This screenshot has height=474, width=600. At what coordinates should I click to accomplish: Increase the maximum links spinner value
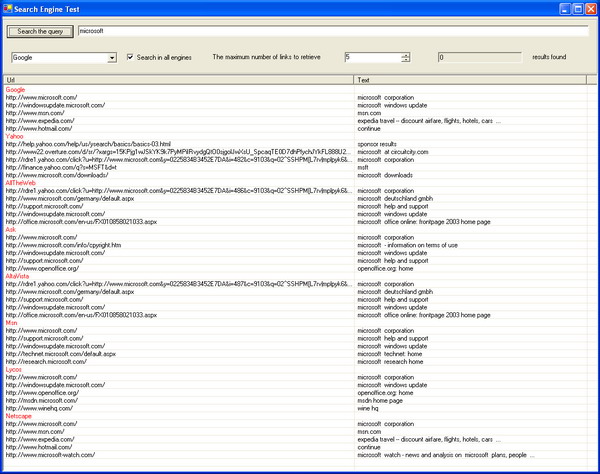click(x=405, y=55)
